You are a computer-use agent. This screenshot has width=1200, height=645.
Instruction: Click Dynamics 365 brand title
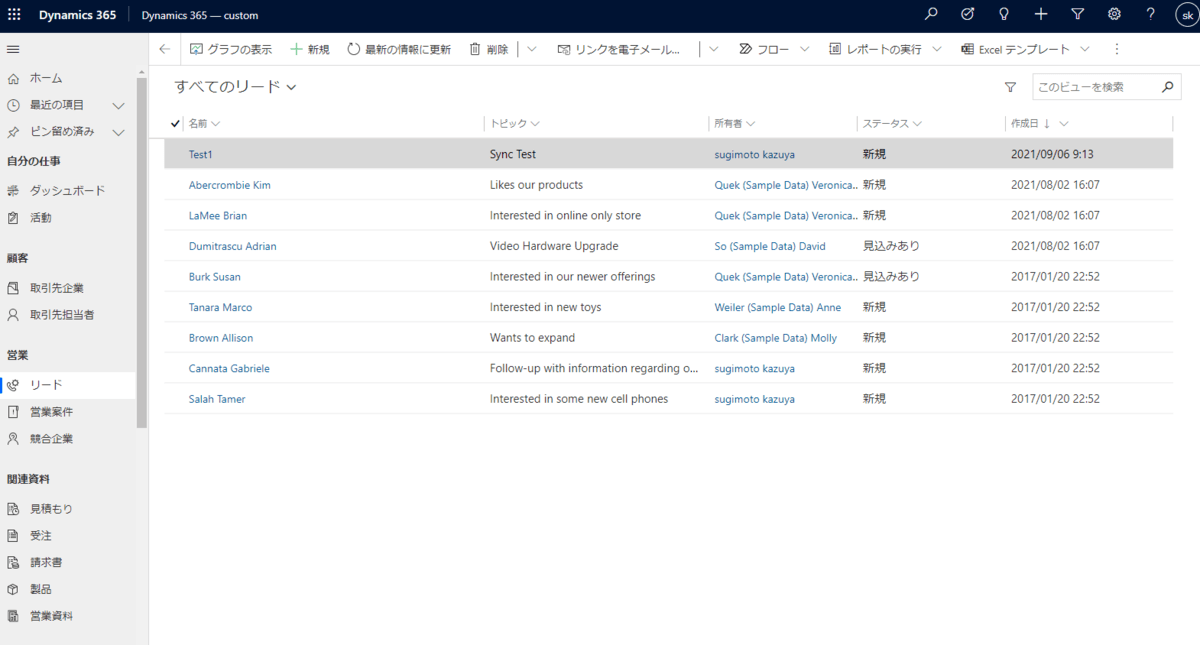(x=78, y=15)
